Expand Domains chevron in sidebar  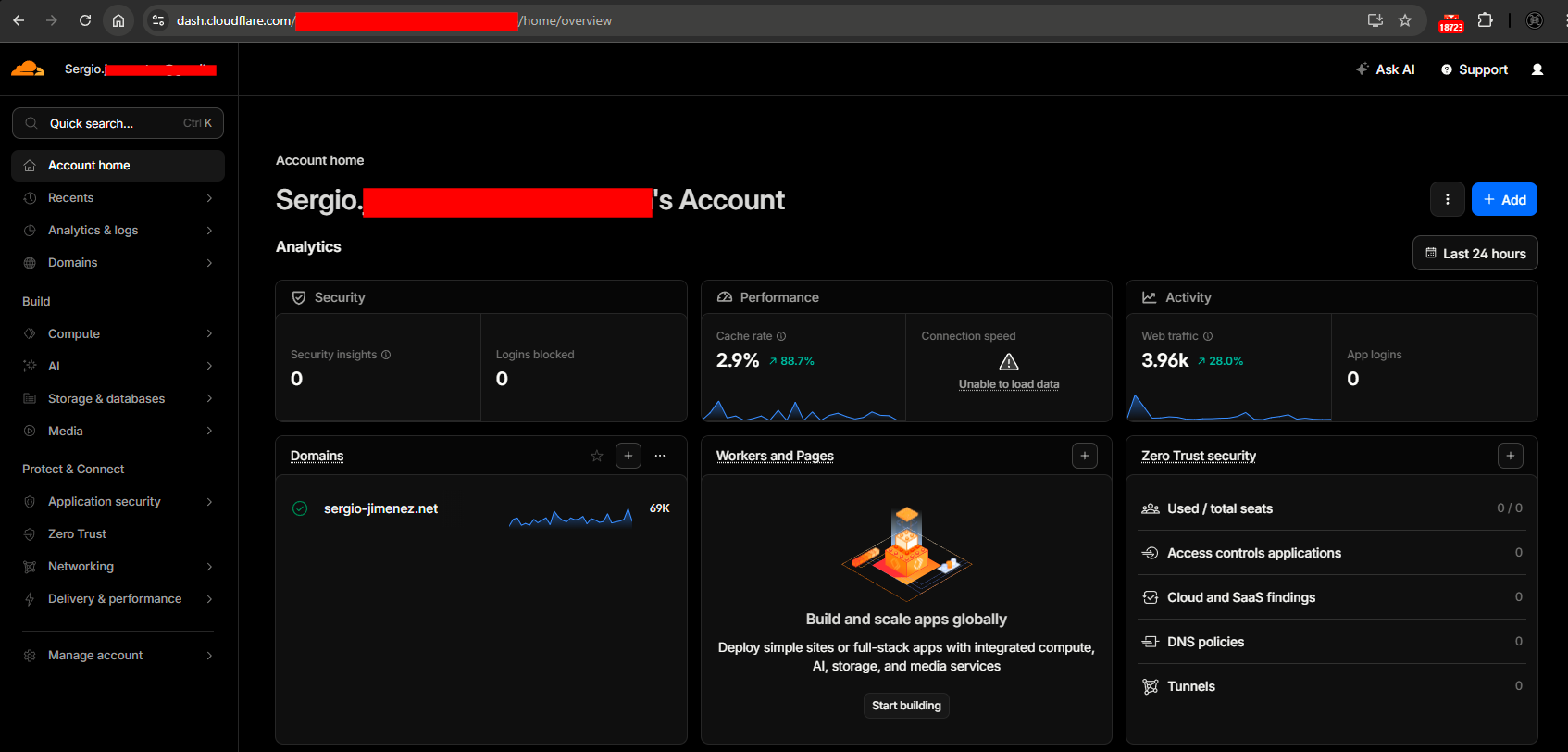click(210, 263)
